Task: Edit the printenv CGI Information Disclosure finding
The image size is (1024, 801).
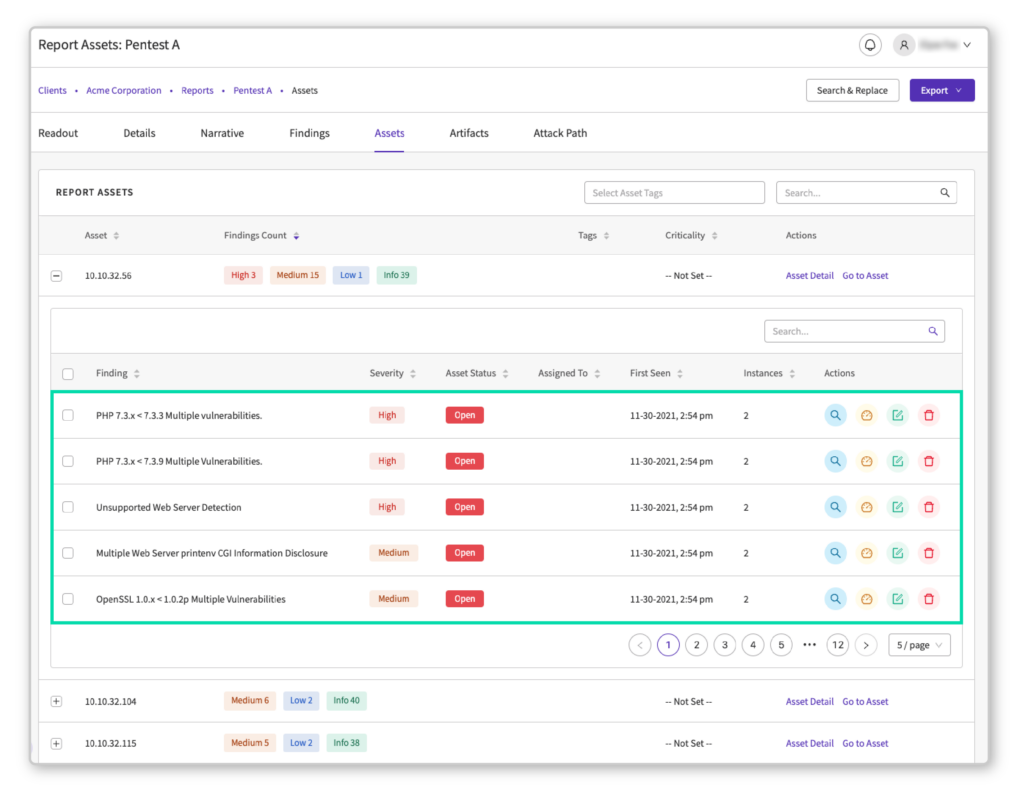Action: 897,553
